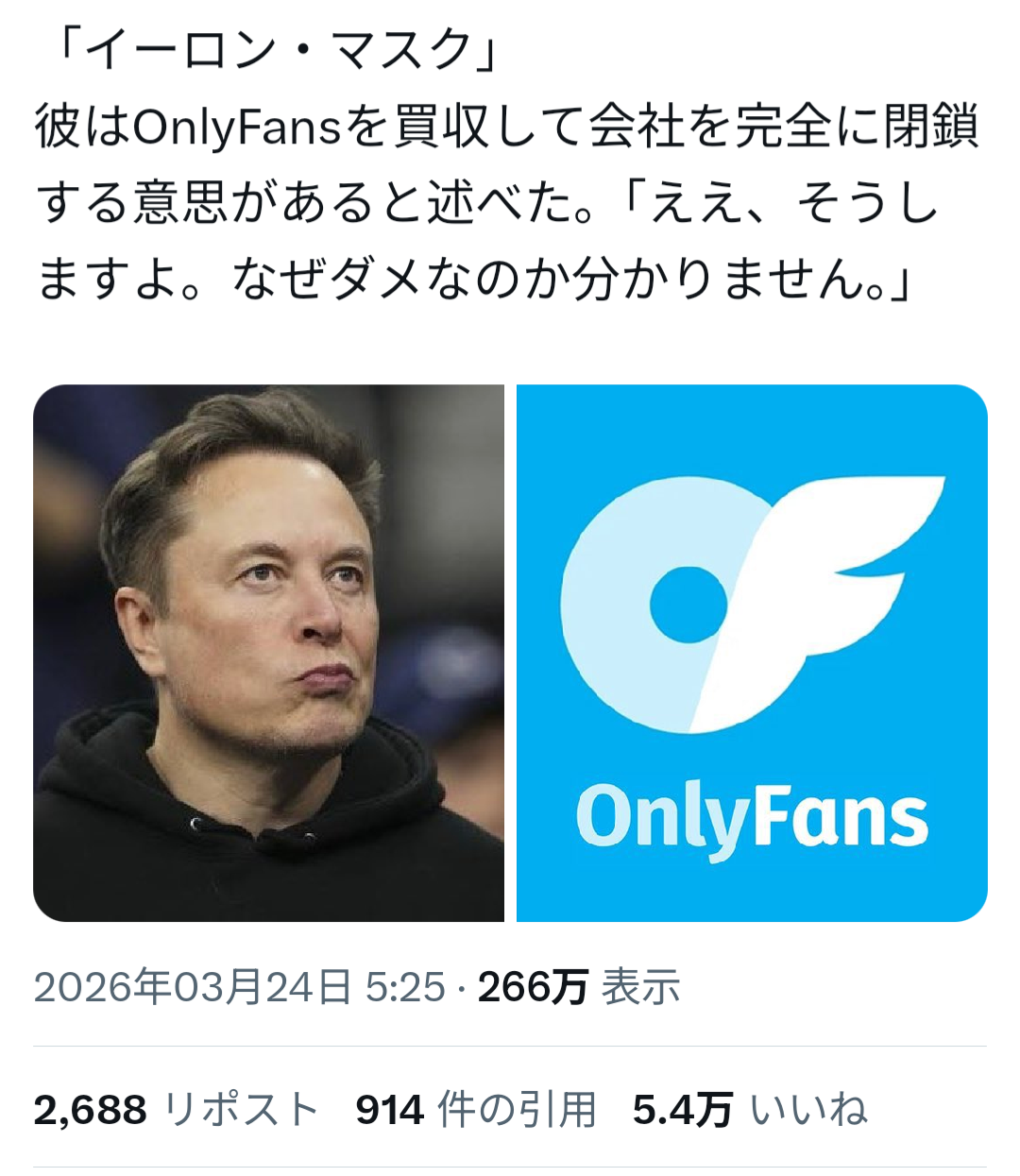Open the 266万 view count
Image resolution: width=1020 pixels, height=1176 pixels.
click(533, 987)
